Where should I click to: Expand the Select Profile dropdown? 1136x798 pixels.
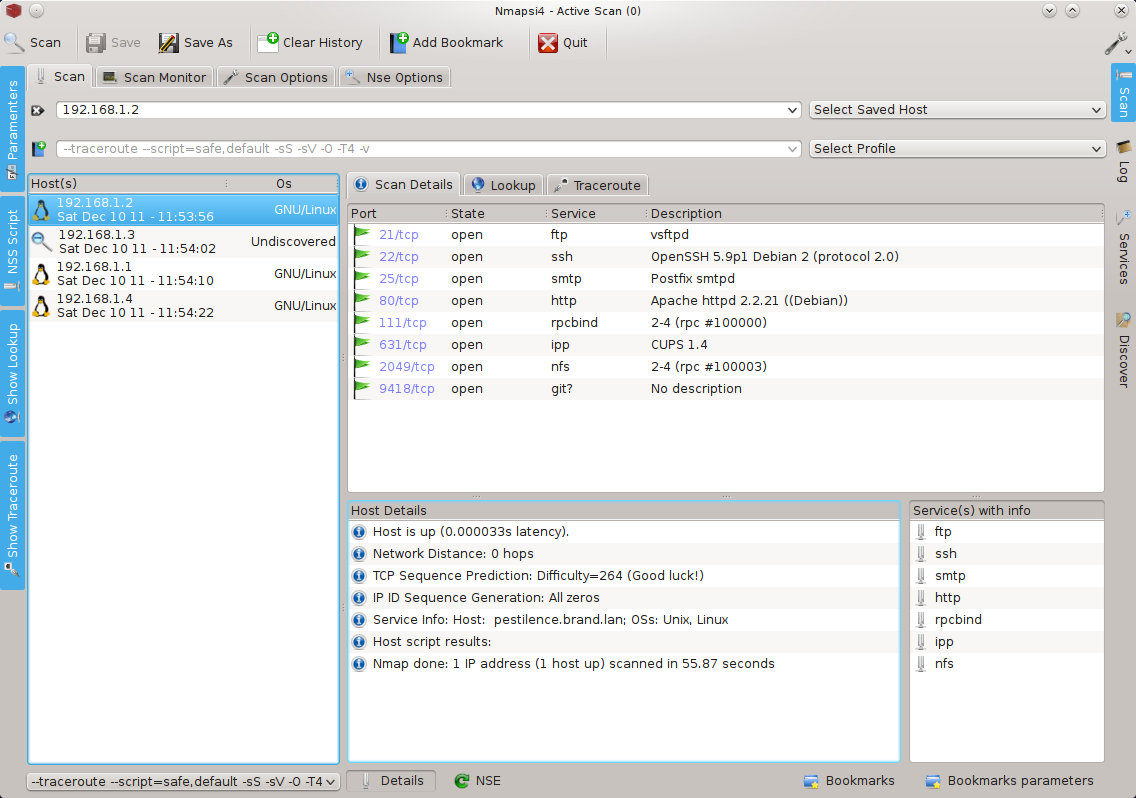coord(957,149)
